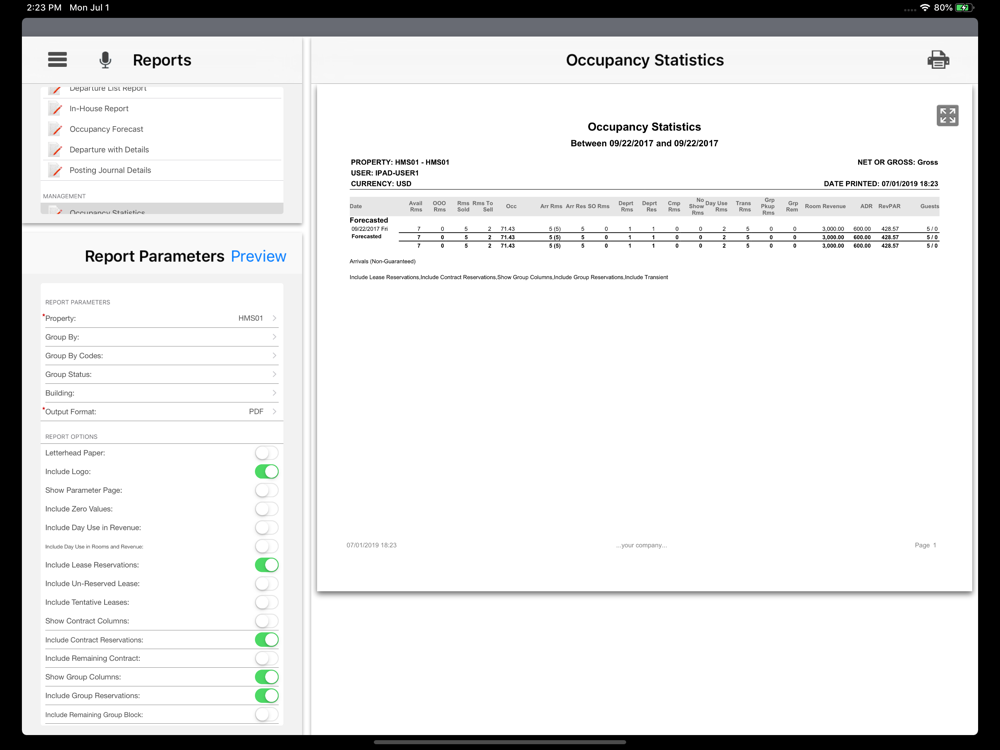Image resolution: width=1000 pixels, height=750 pixels.
Task: Click the Preview link
Action: [258, 256]
